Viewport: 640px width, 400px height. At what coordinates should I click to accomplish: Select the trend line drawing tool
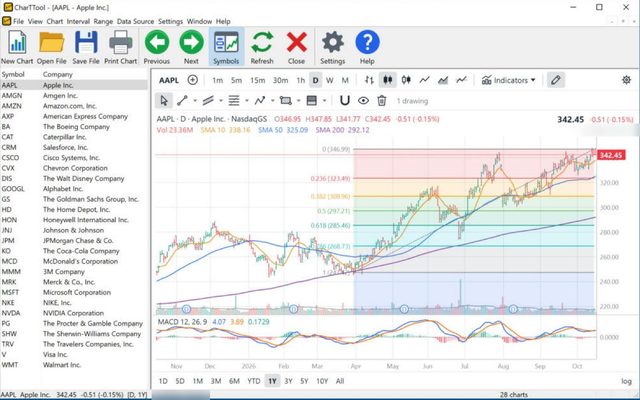pyautogui.click(x=182, y=100)
